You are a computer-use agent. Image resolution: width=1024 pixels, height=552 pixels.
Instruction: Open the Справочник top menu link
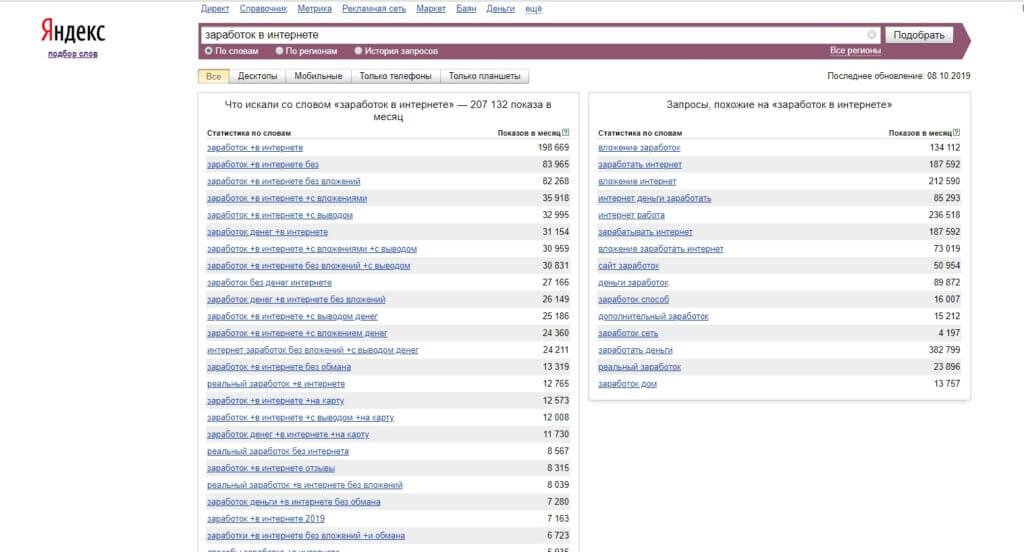point(263,8)
